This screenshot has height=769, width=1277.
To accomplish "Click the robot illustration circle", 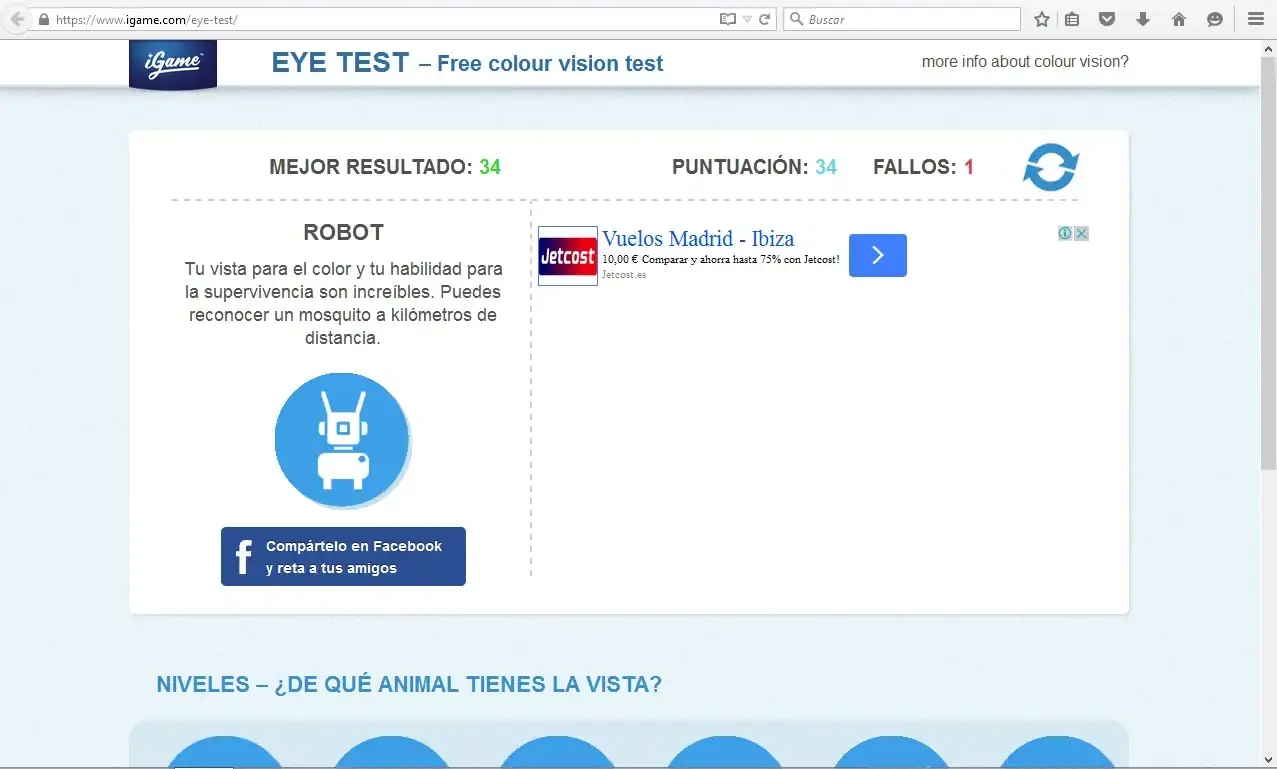I will pyautogui.click(x=342, y=440).
